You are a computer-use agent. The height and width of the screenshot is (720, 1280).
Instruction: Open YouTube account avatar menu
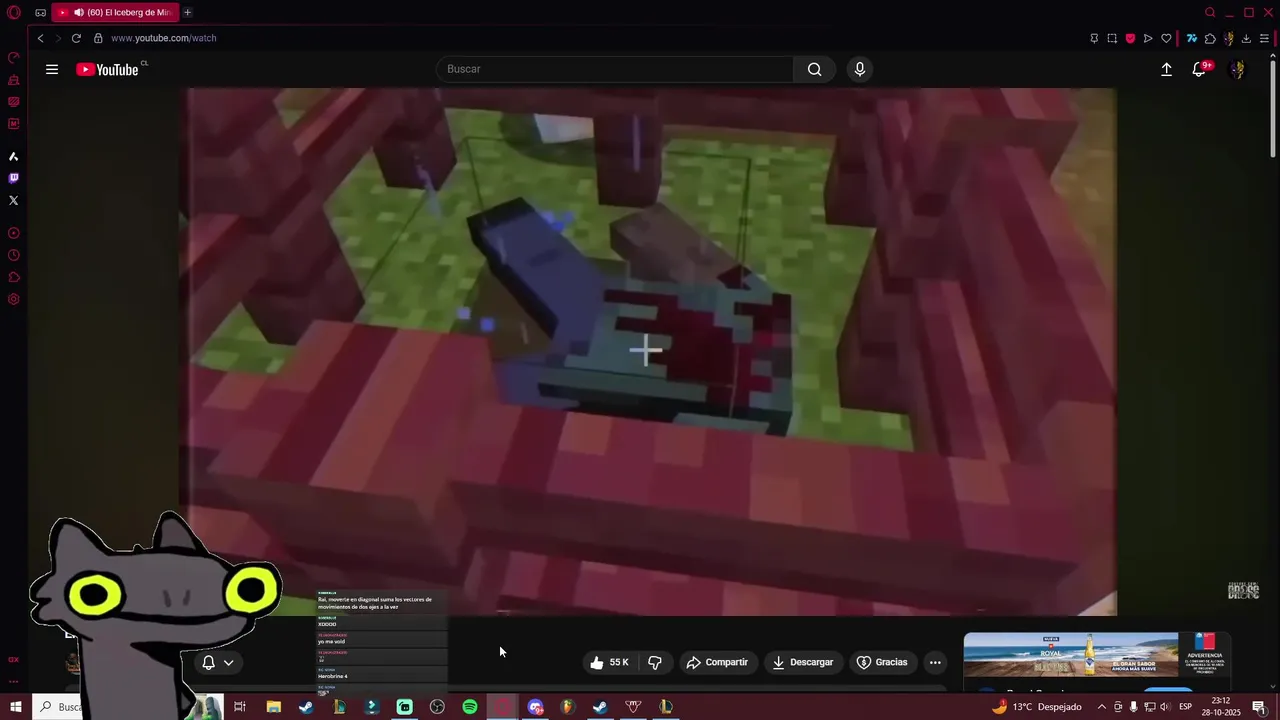pyautogui.click(x=1238, y=69)
